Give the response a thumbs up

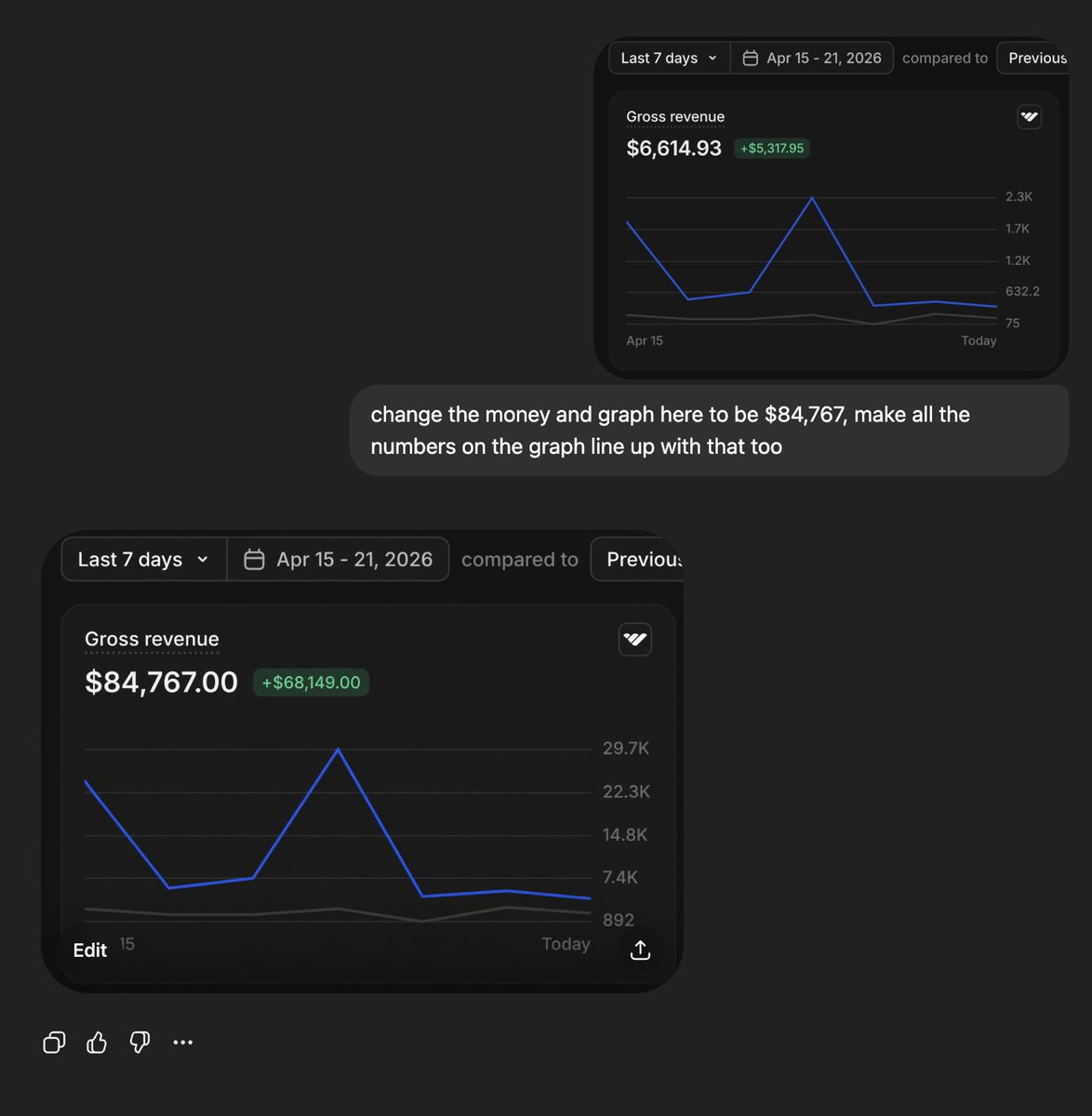[97, 1043]
